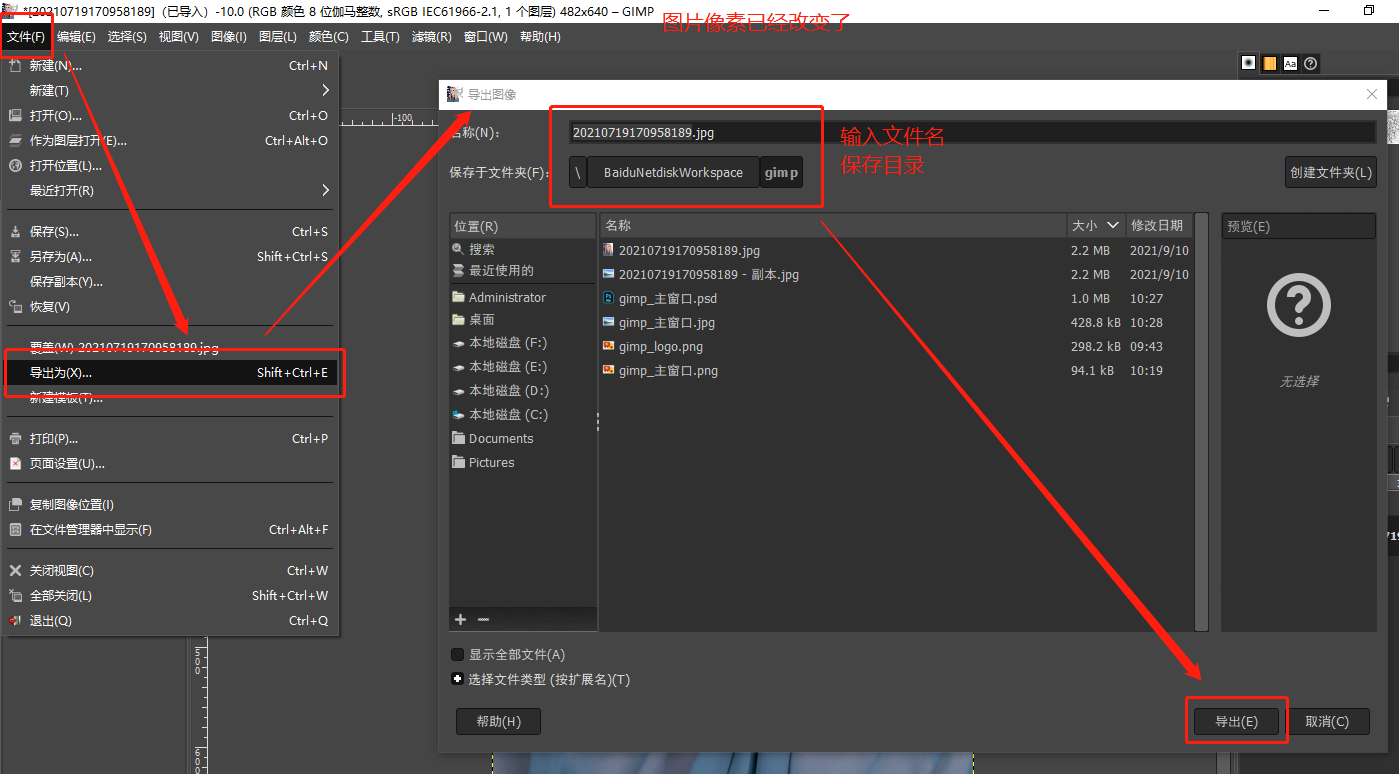The width and height of the screenshot is (1399, 774).
Task: Click the file list vertical scrollbar
Action: pos(1202,421)
